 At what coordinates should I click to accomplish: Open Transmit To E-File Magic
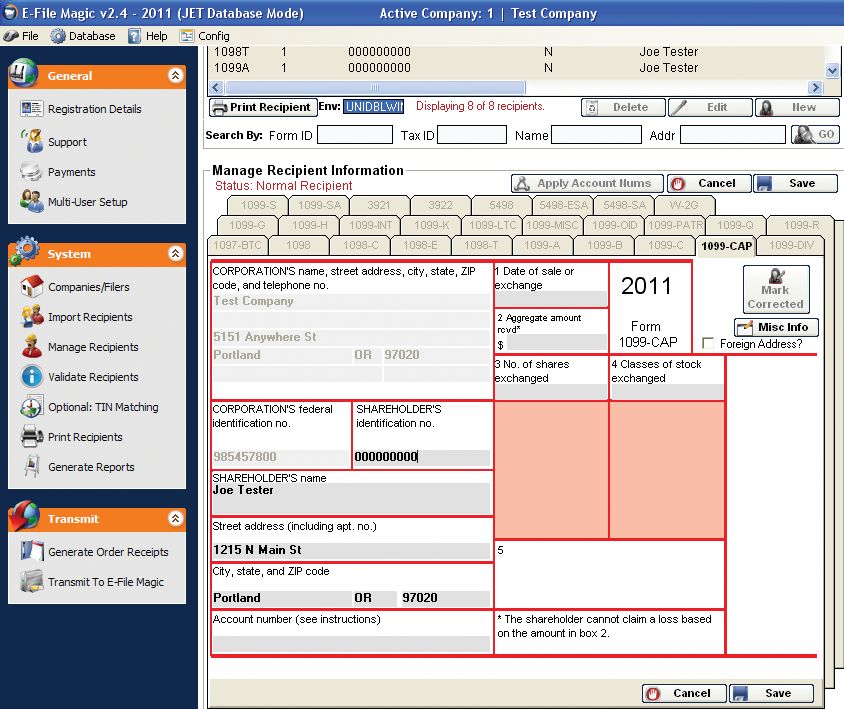[105, 582]
